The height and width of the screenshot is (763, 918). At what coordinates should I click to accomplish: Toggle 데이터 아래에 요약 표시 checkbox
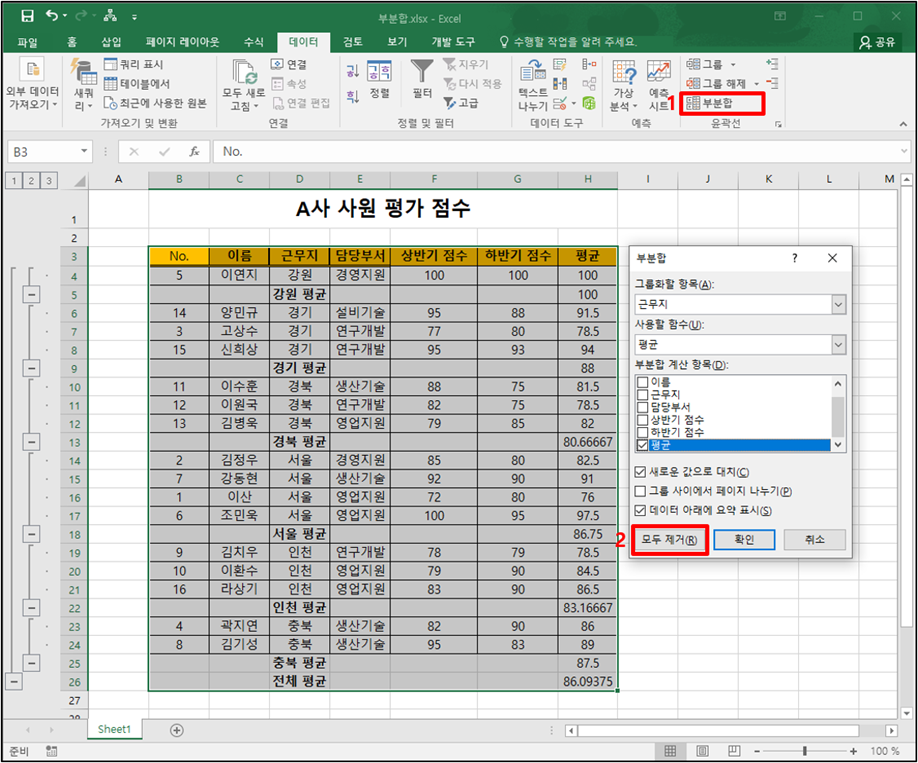(x=640, y=510)
